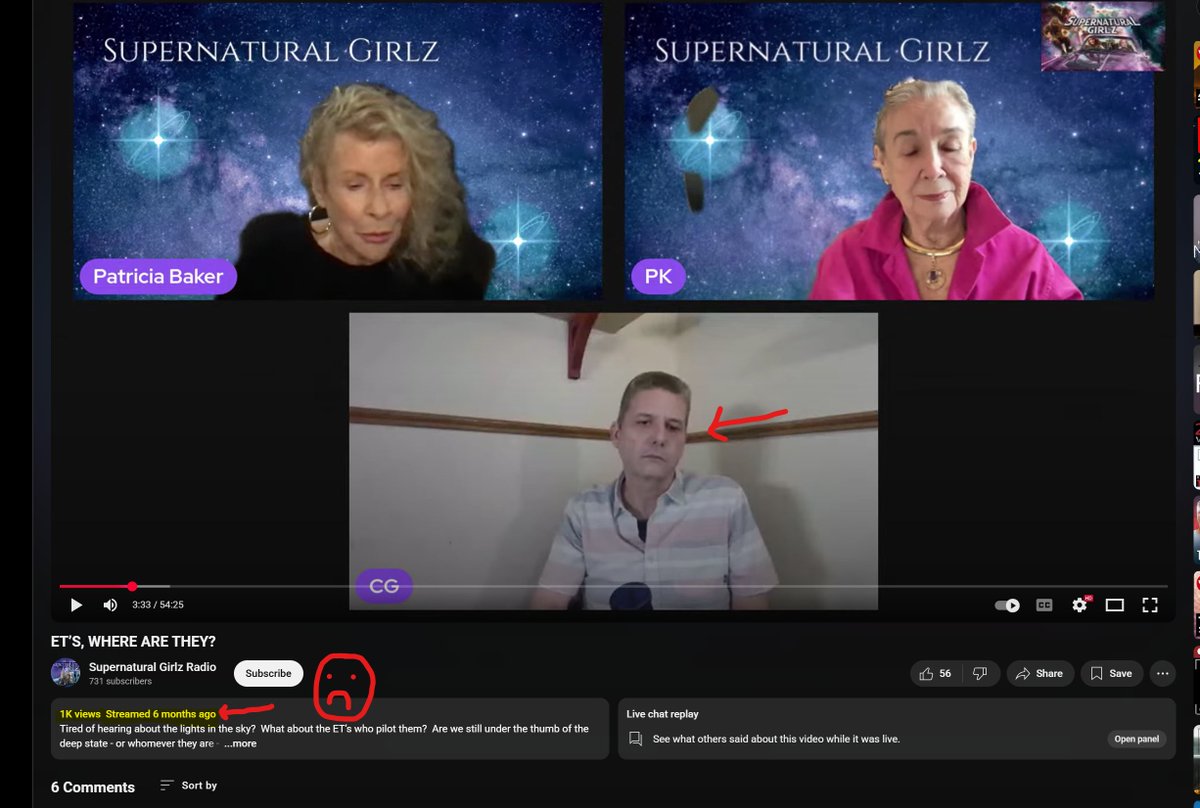Click the video title ET'S, WHERE ARE THEY?
Image resolution: width=1200 pixels, height=808 pixels.
click(x=133, y=641)
